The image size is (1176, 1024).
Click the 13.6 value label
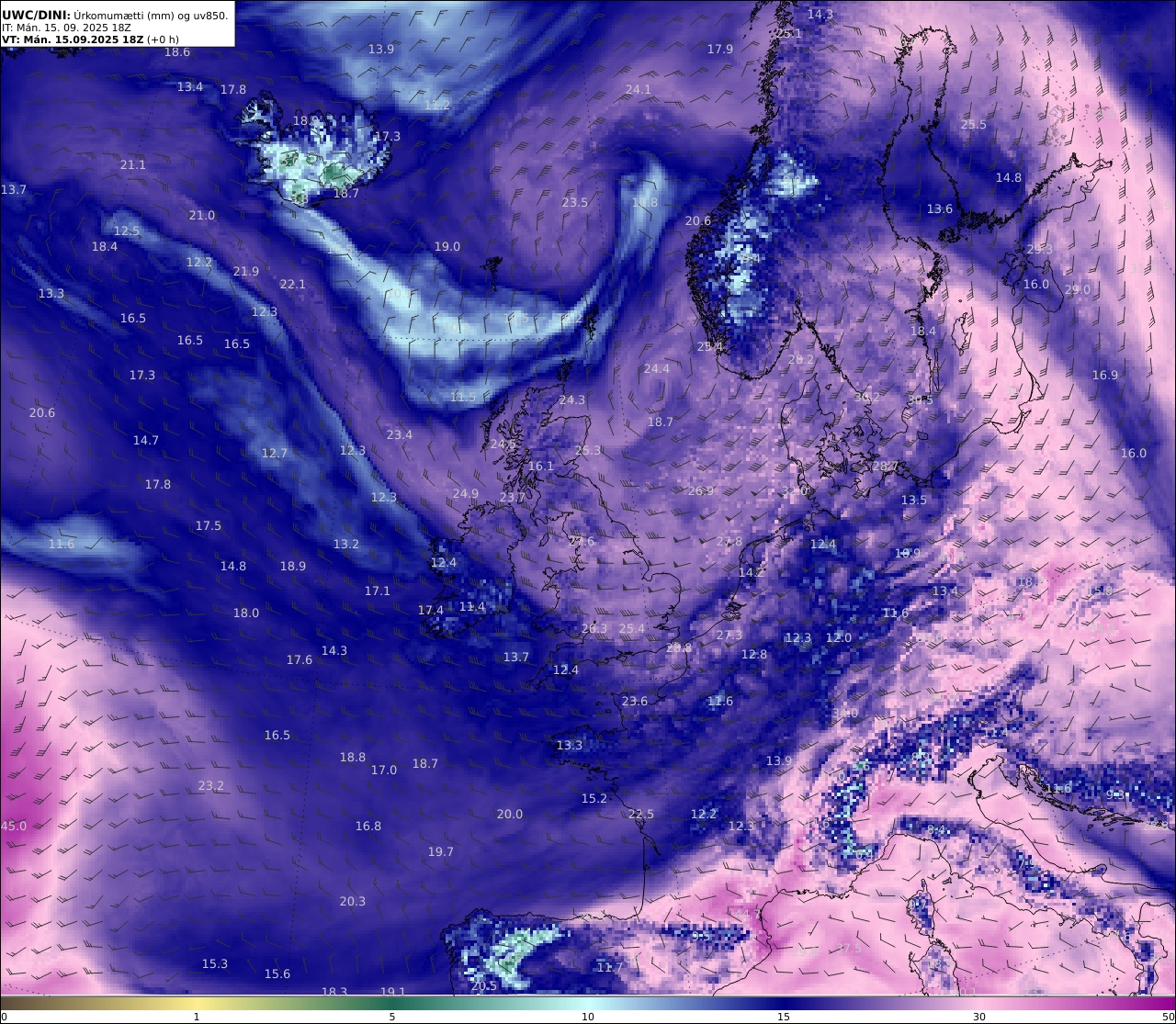940,209
